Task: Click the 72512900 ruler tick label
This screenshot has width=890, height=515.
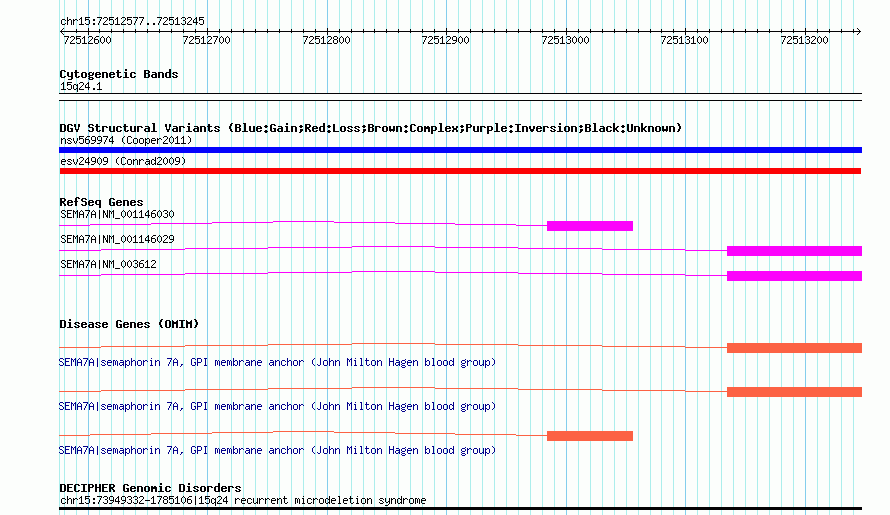Action: click(x=446, y=40)
